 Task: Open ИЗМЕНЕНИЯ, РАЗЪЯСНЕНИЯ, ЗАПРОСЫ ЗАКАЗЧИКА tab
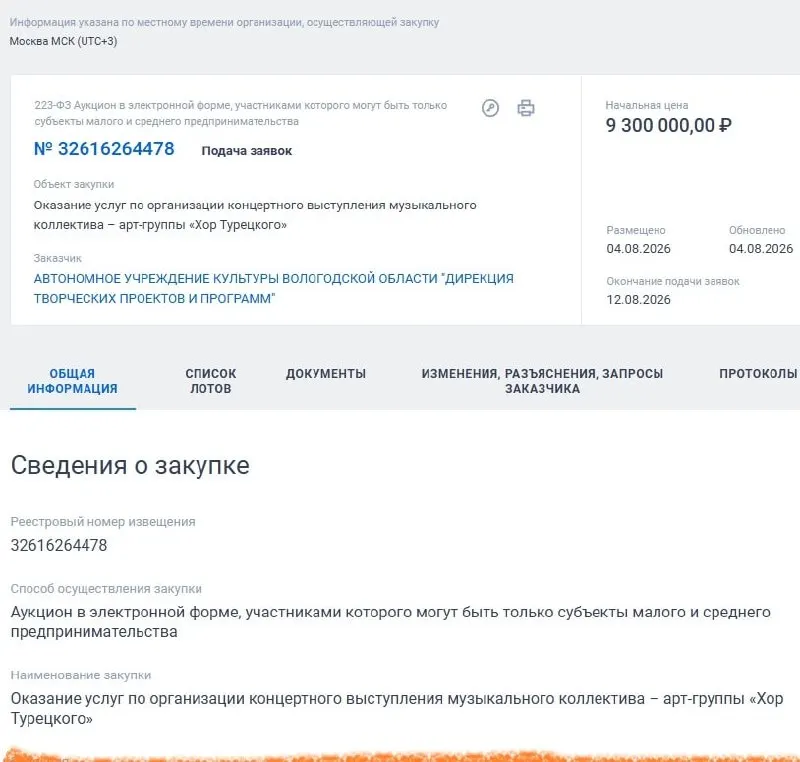coord(542,381)
